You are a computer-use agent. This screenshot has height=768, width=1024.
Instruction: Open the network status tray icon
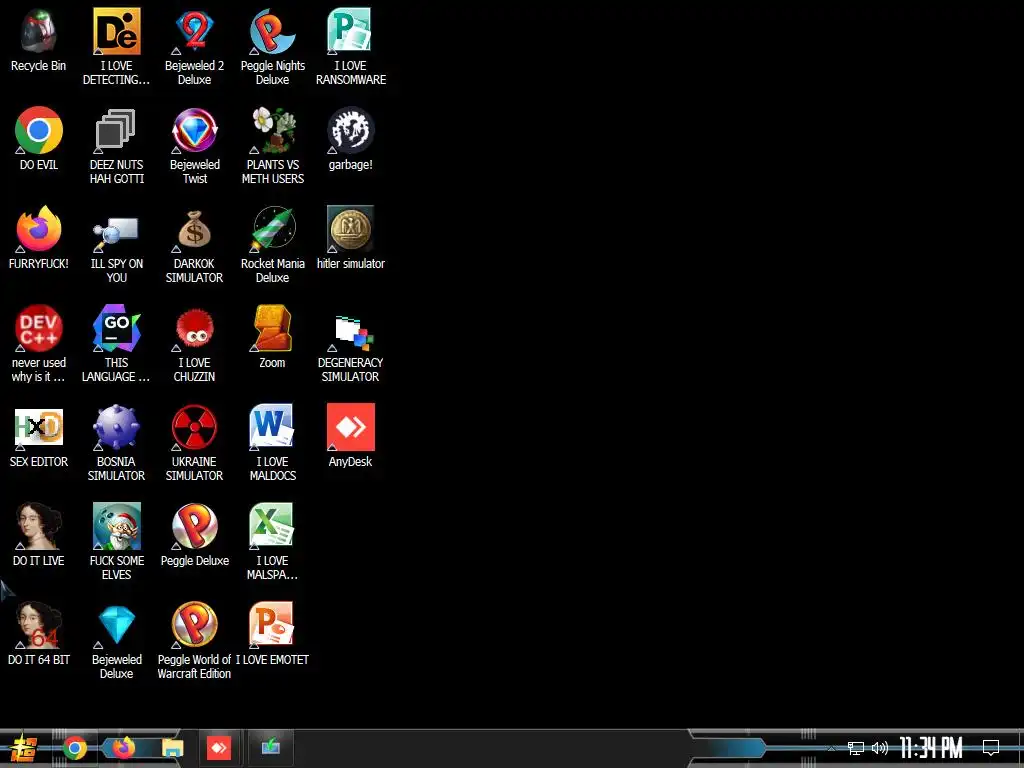[856, 748]
